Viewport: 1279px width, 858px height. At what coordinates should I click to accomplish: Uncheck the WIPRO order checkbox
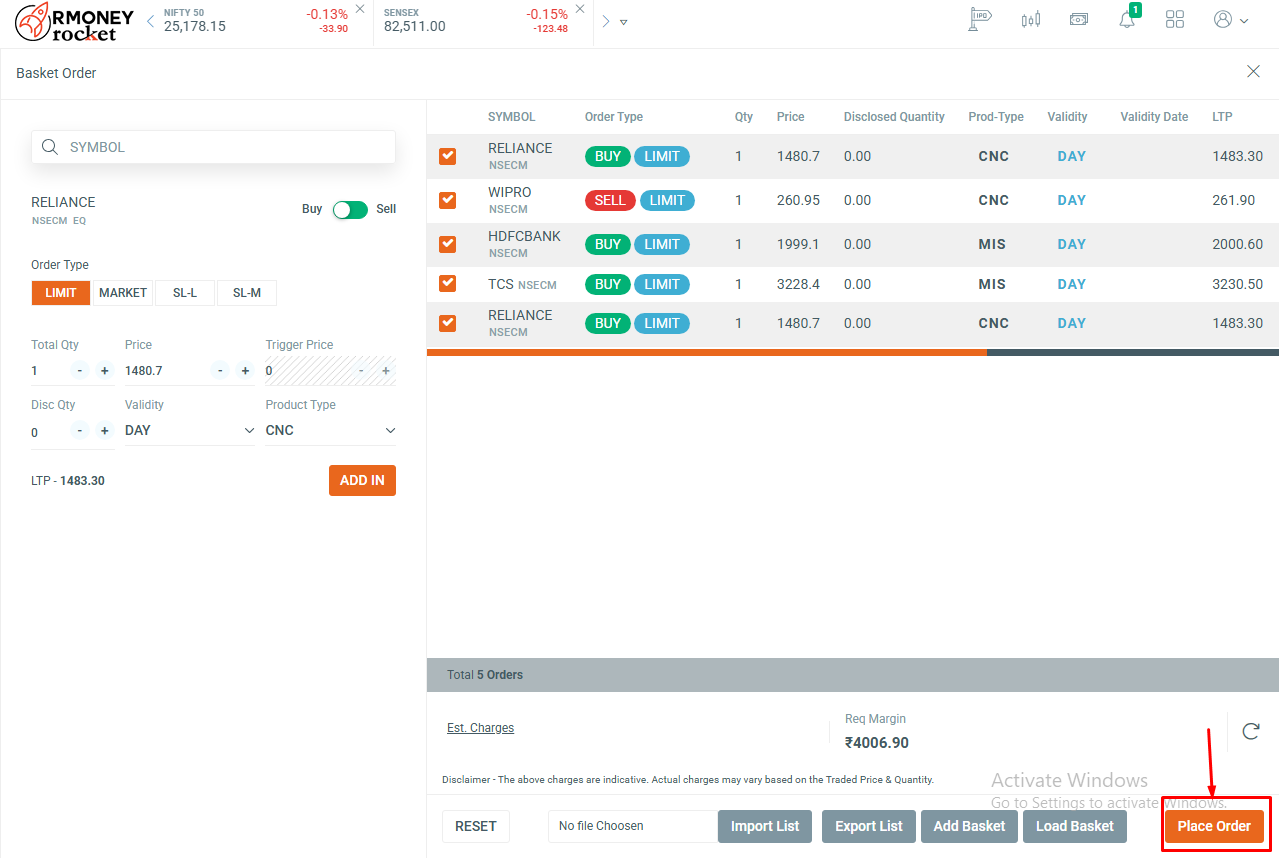pos(447,200)
